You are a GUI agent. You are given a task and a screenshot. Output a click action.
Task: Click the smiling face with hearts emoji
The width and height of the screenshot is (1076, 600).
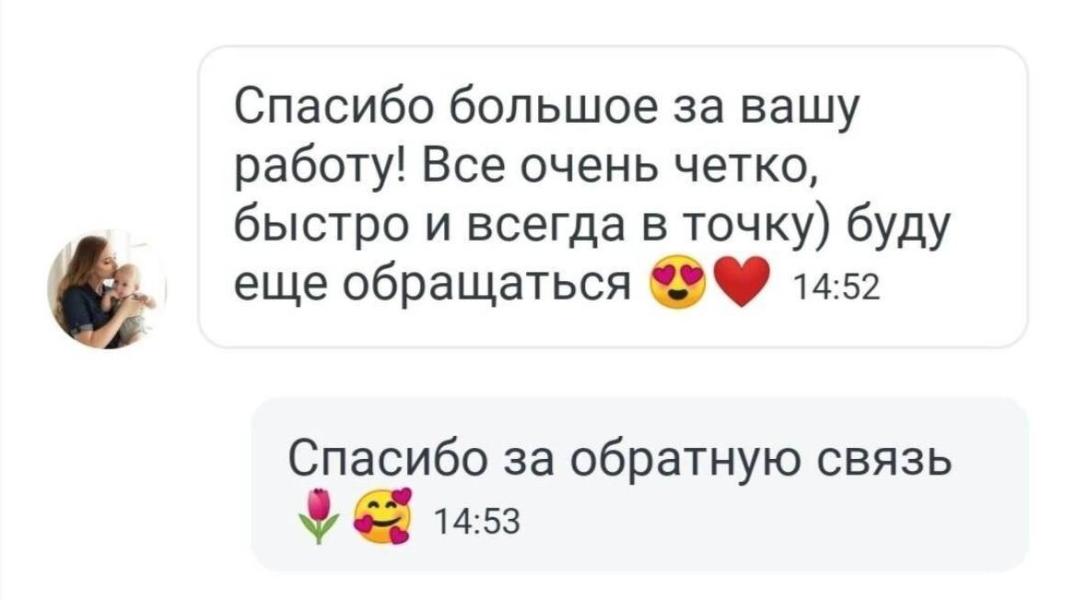coord(383,516)
